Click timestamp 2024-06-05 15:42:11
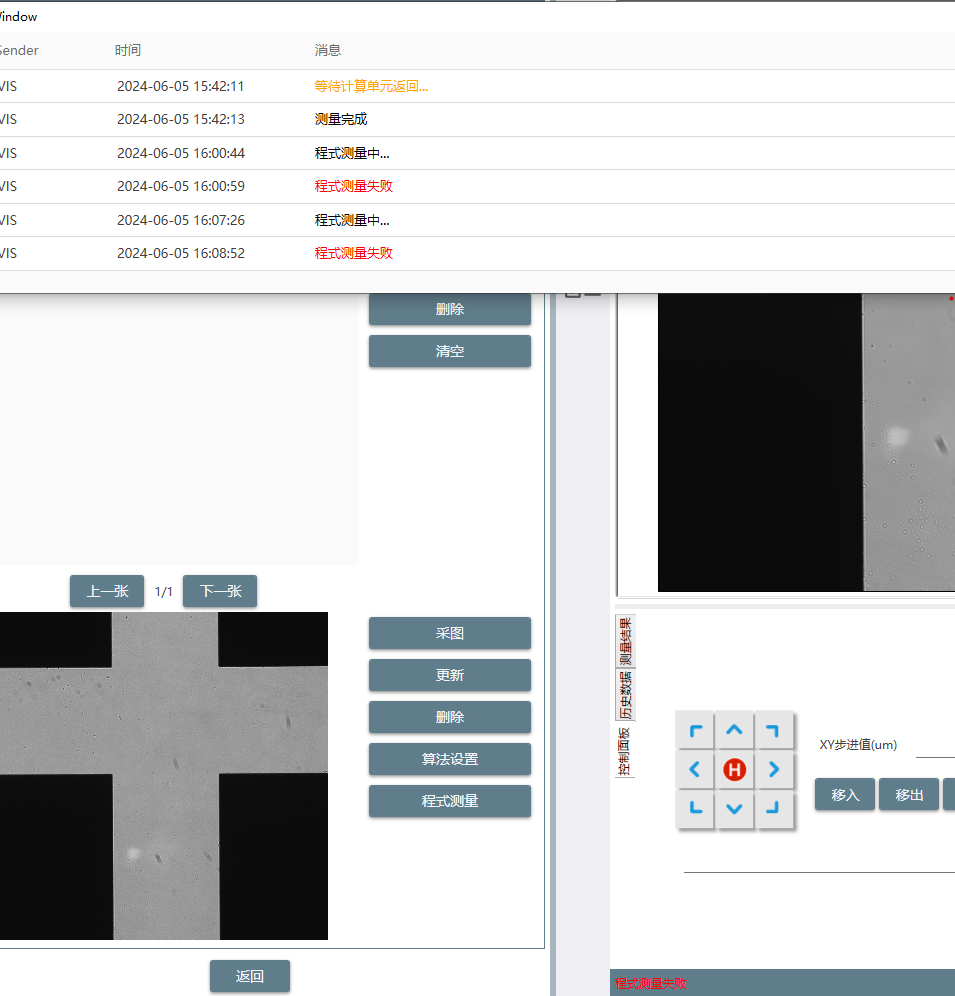 pos(180,86)
